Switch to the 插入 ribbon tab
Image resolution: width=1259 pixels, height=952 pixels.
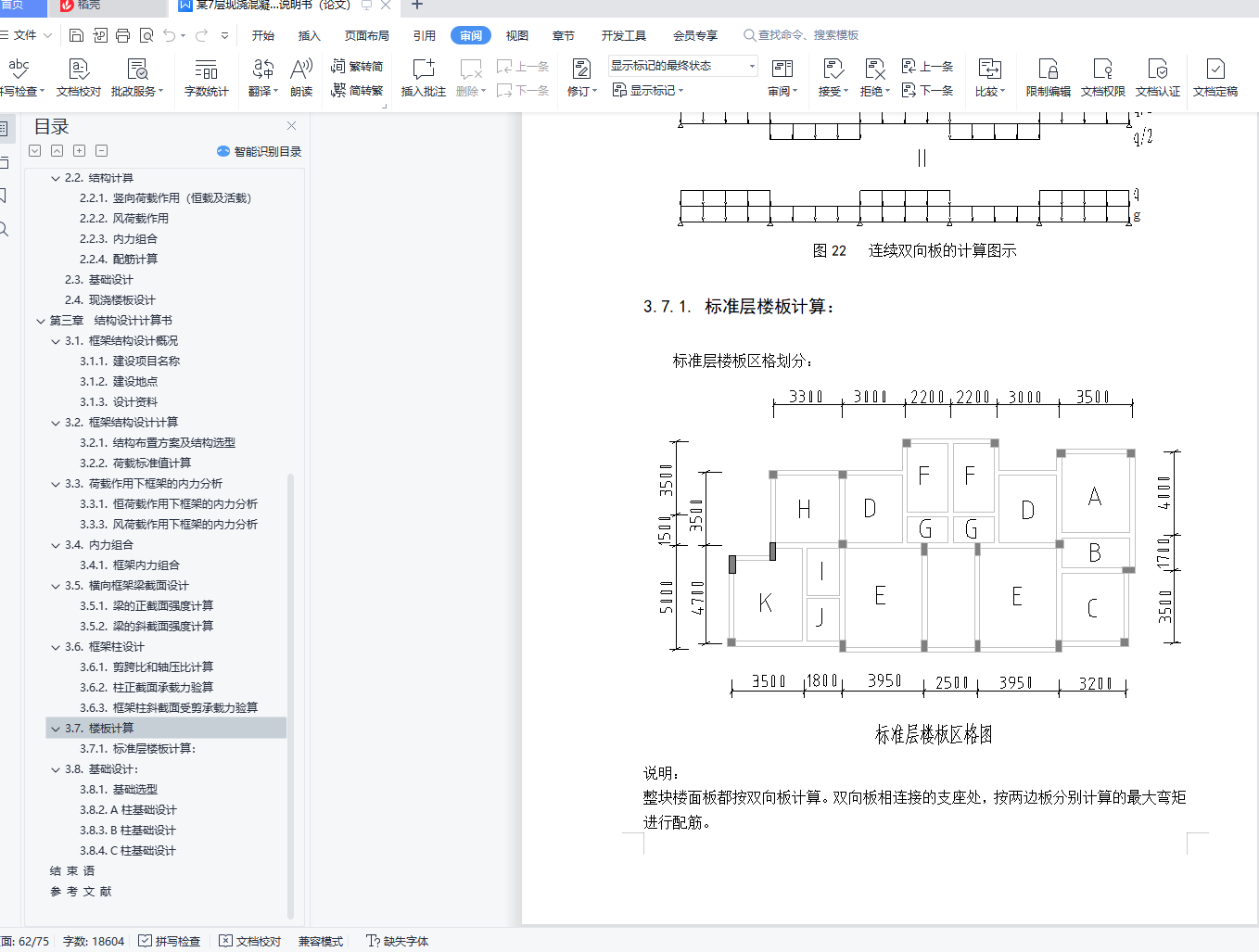coord(309,35)
